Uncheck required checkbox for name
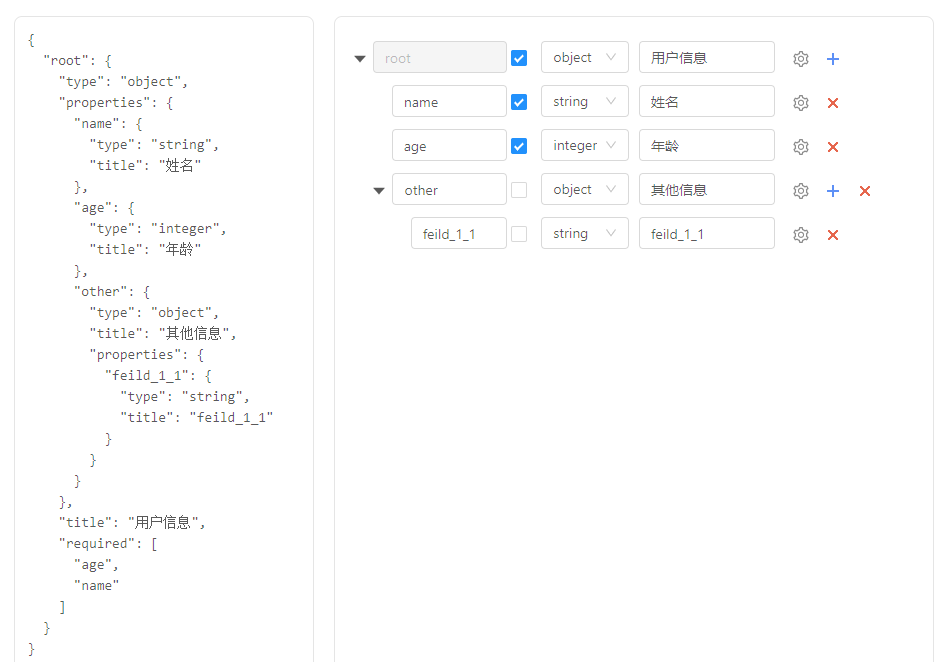 pyautogui.click(x=519, y=102)
